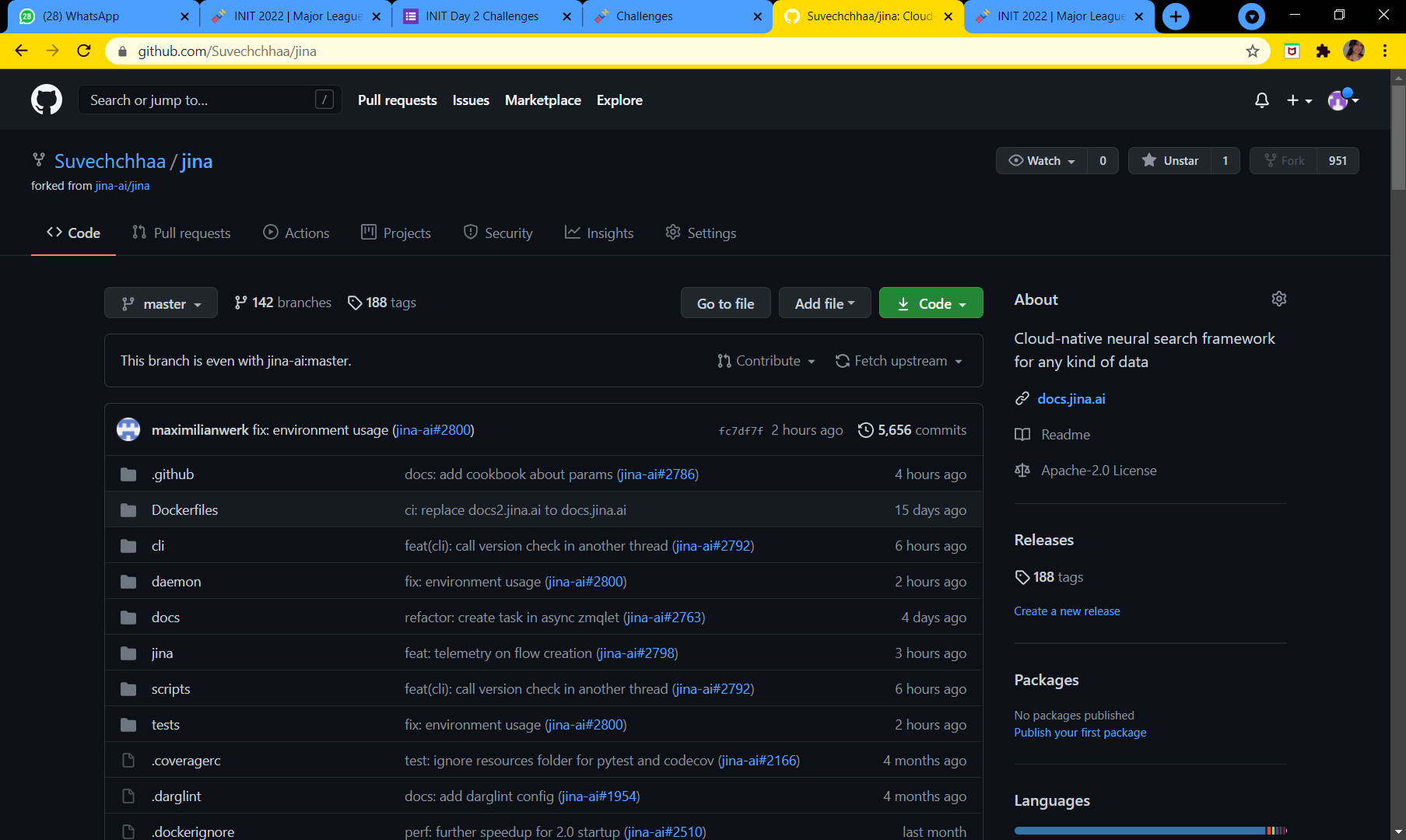
Task: Open the fc7df7f commit hash
Action: pos(741,431)
